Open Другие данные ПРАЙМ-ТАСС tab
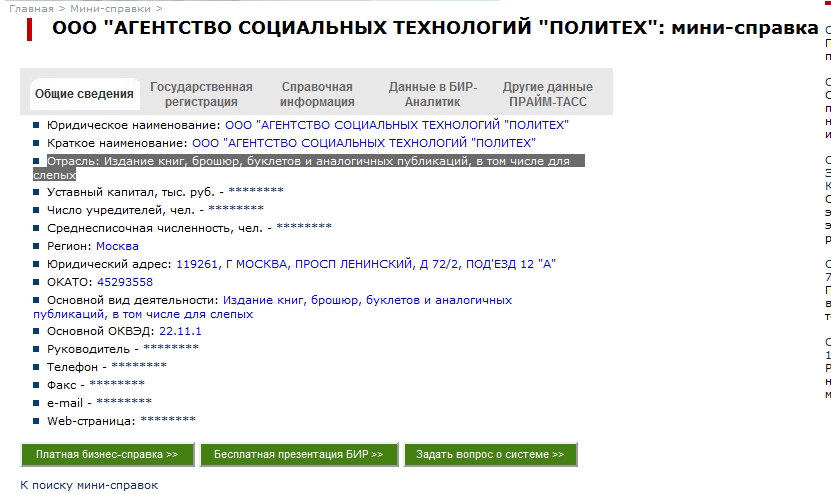Image resolution: width=831 pixels, height=494 pixels. [x=548, y=94]
